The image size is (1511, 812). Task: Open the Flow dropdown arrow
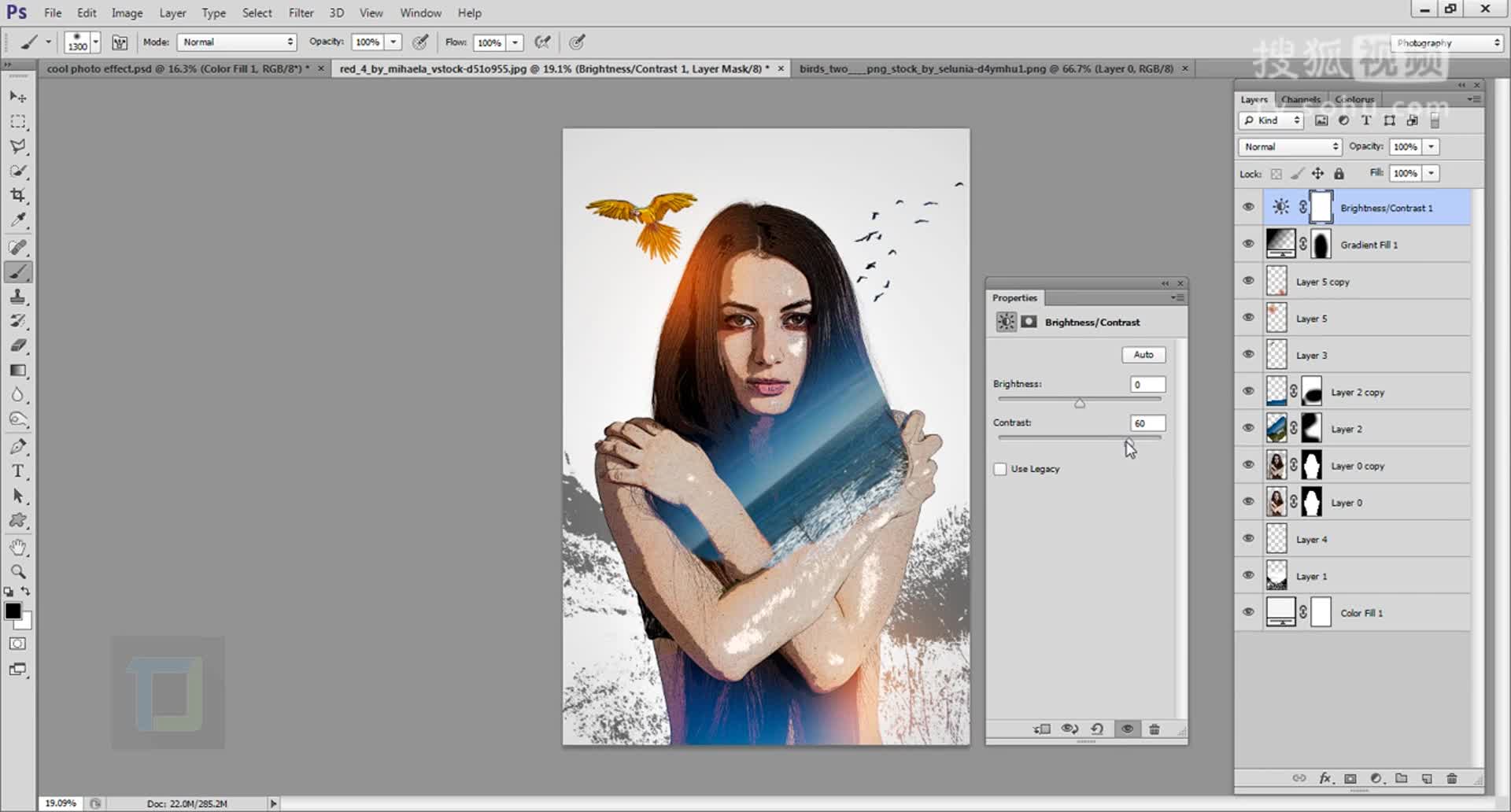(515, 42)
